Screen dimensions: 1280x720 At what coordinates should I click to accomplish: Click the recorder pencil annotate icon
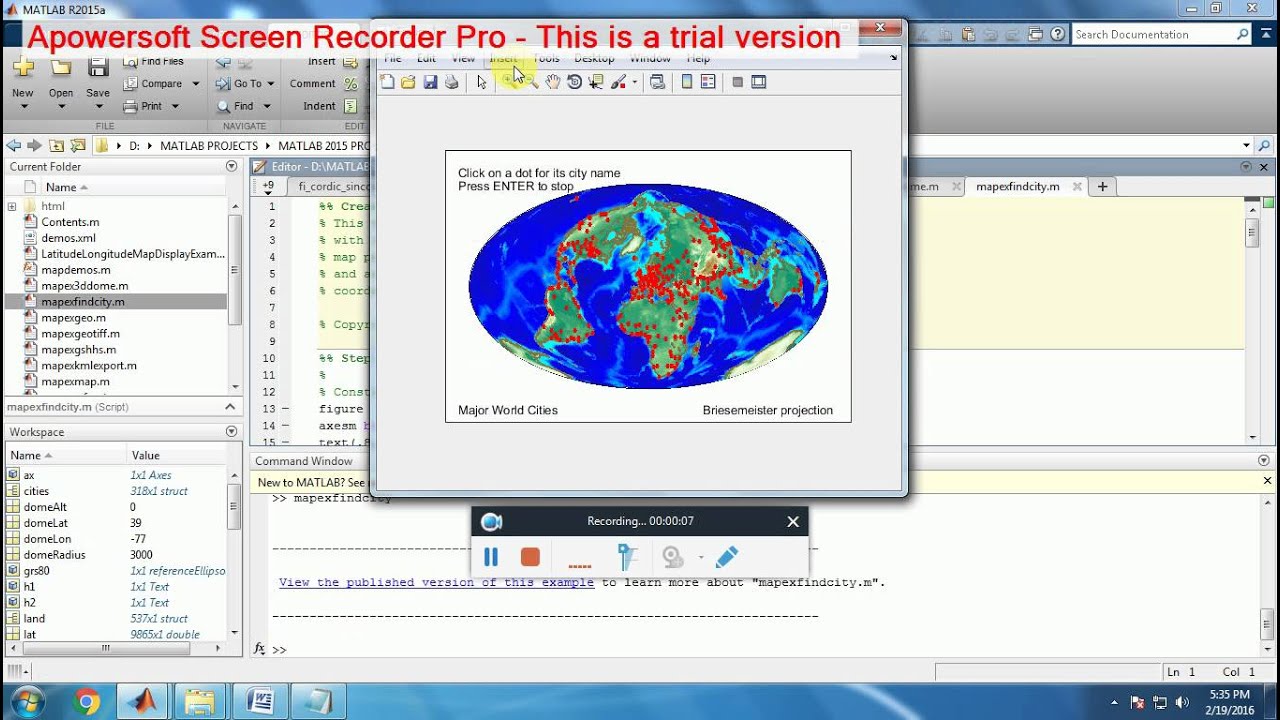pos(727,557)
